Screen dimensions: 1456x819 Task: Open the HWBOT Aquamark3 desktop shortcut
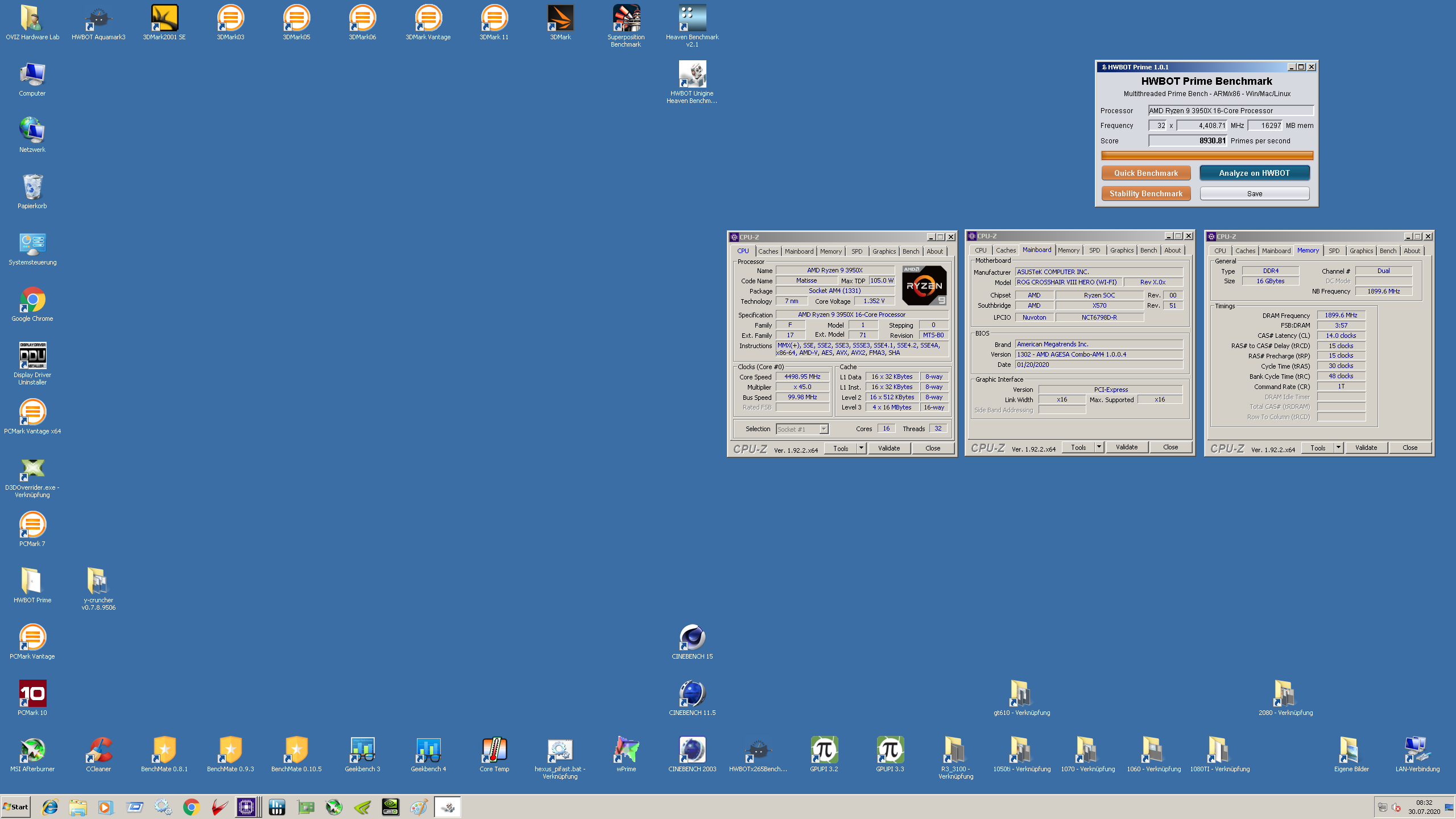click(98, 23)
